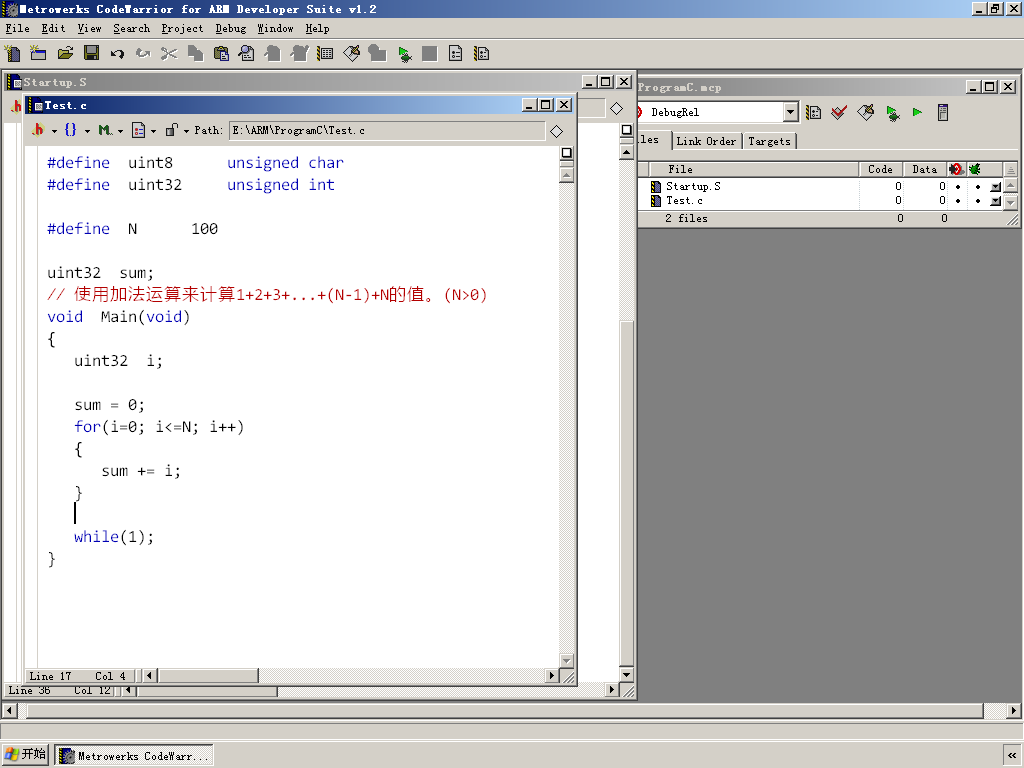Open the File menu
This screenshot has height=768, width=1024.
click(x=18, y=29)
